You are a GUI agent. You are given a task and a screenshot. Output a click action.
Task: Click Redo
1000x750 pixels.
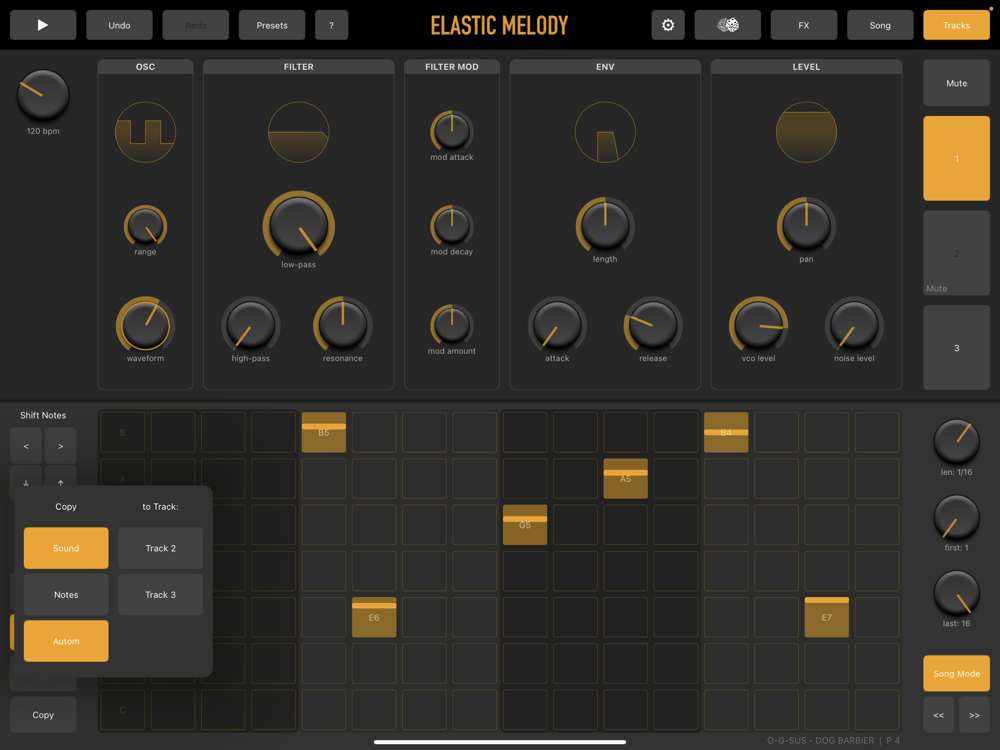196,25
